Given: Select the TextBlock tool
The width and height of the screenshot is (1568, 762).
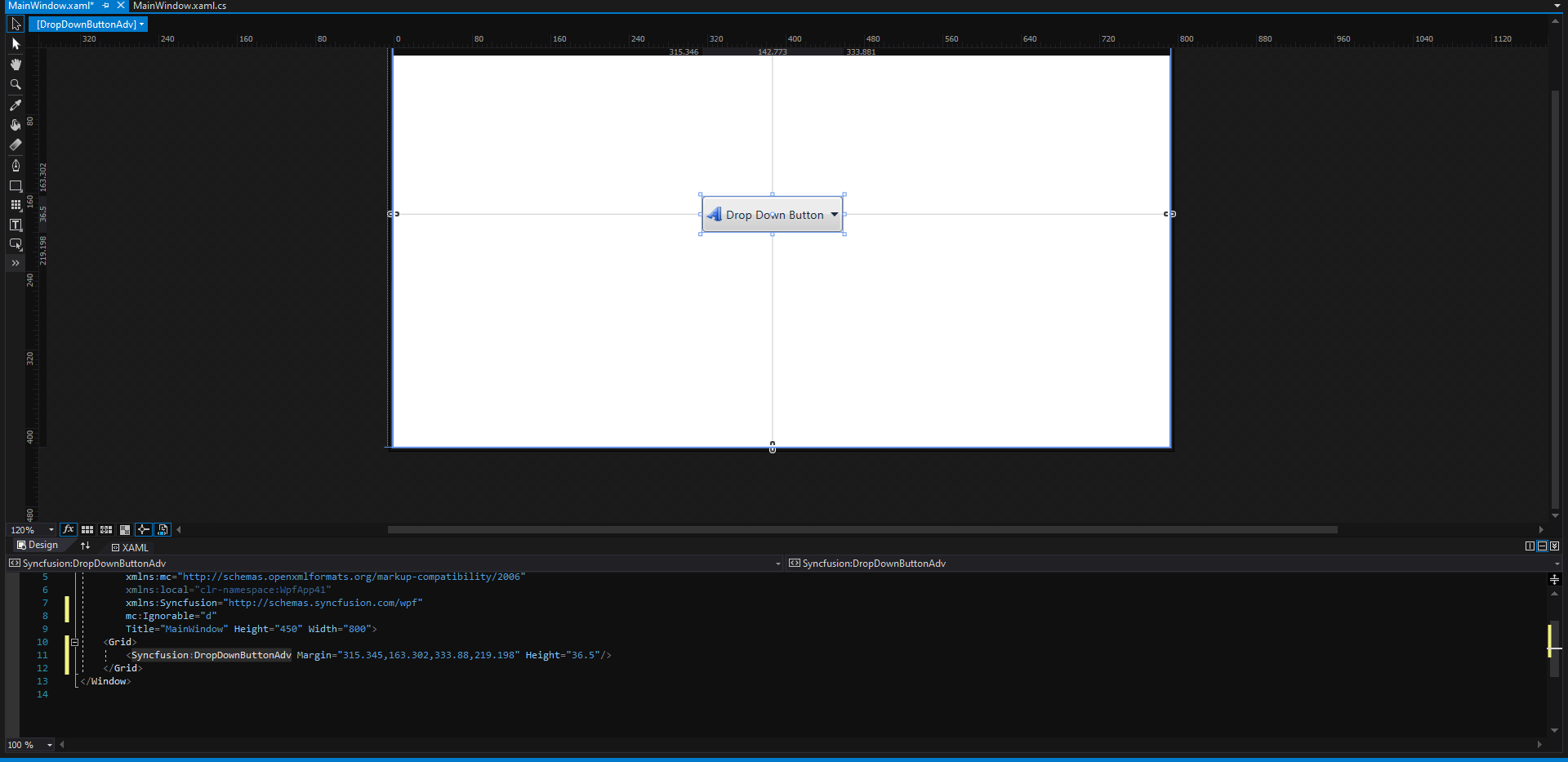Looking at the screenshot, I should point(15,225).
